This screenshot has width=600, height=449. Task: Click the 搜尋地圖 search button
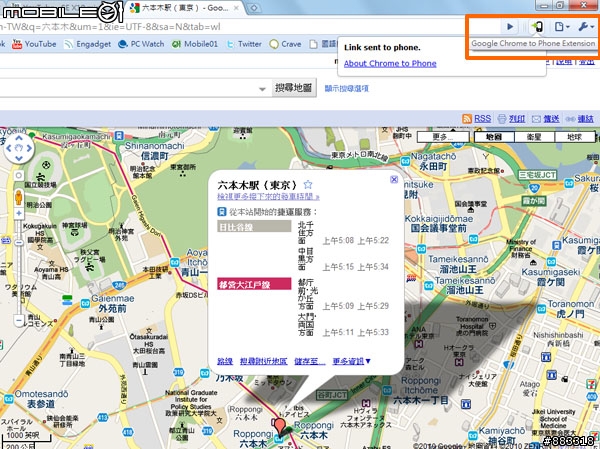pyautogui.click(x=293, y=88)
